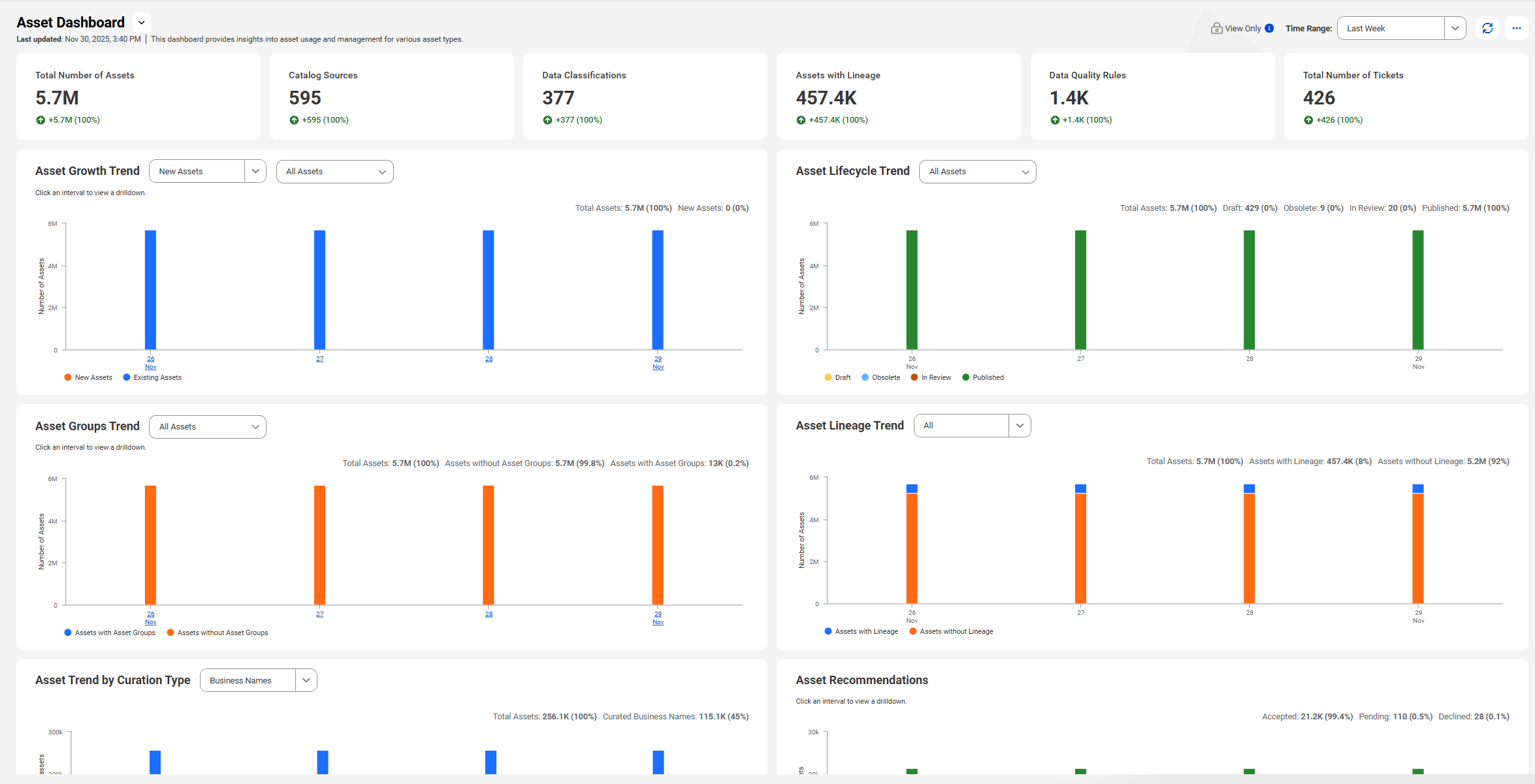
Task: Toggle Assets with Asset Groups legend
Action: 110,633
